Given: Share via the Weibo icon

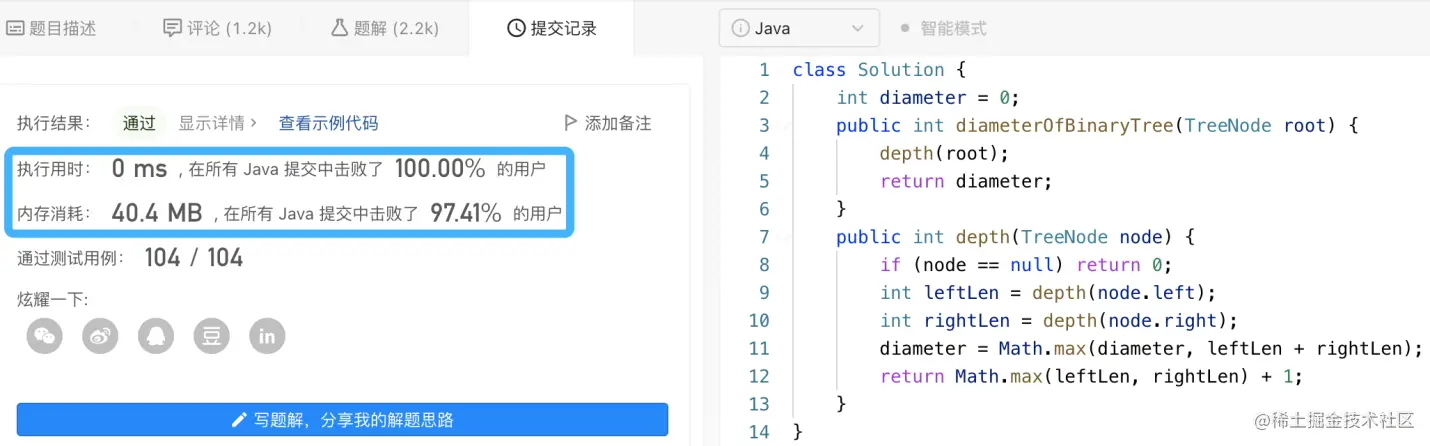Looking at the screenshot, I should pos(100,336).
